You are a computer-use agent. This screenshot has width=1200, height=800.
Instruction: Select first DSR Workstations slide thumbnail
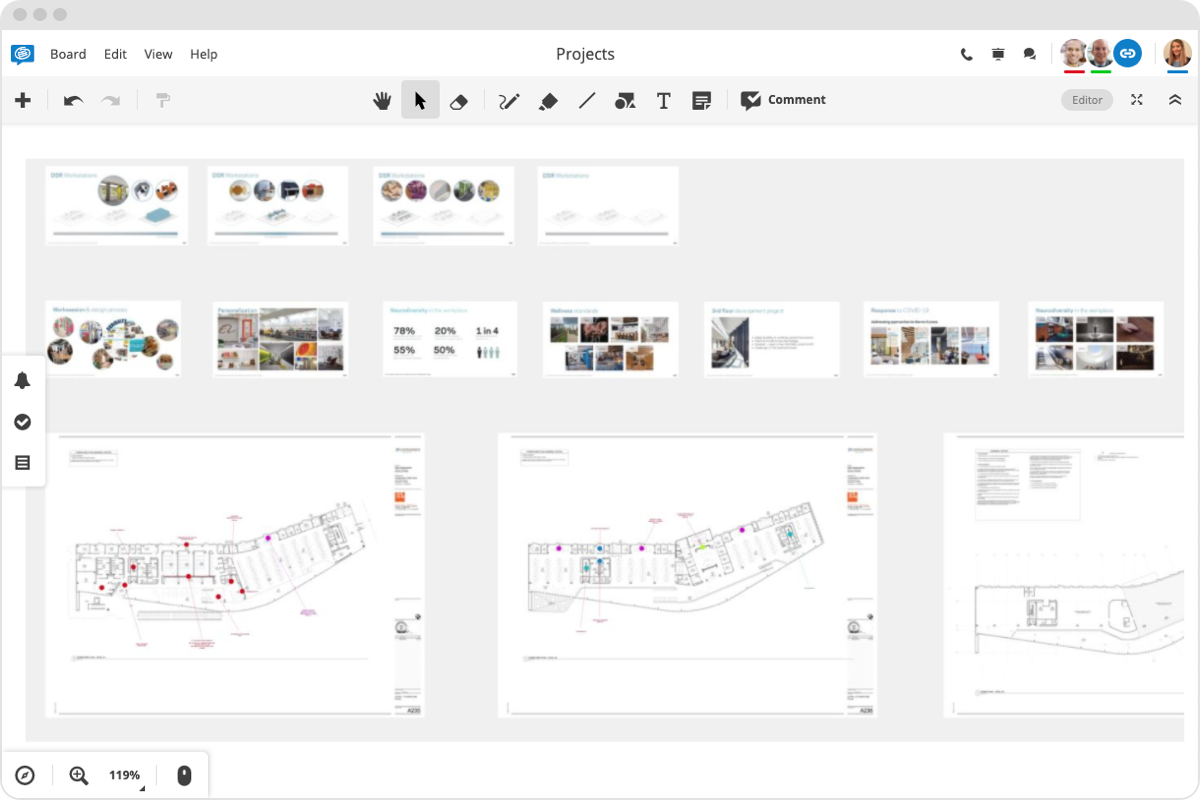[116, 205]
